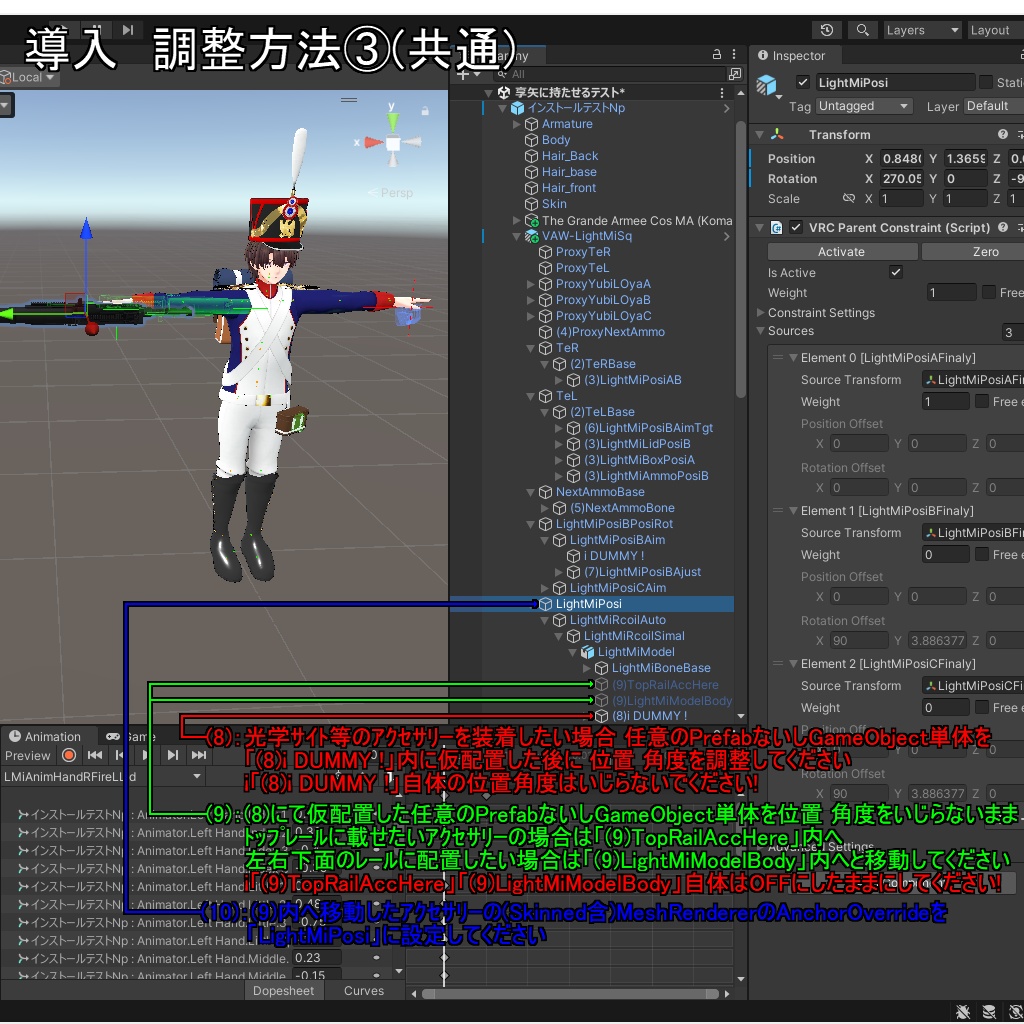Collapse Element 1 [LightMiPosiBFinaly]
The height and width of the screenshot is (1024, 1024).
pos(793,511)
